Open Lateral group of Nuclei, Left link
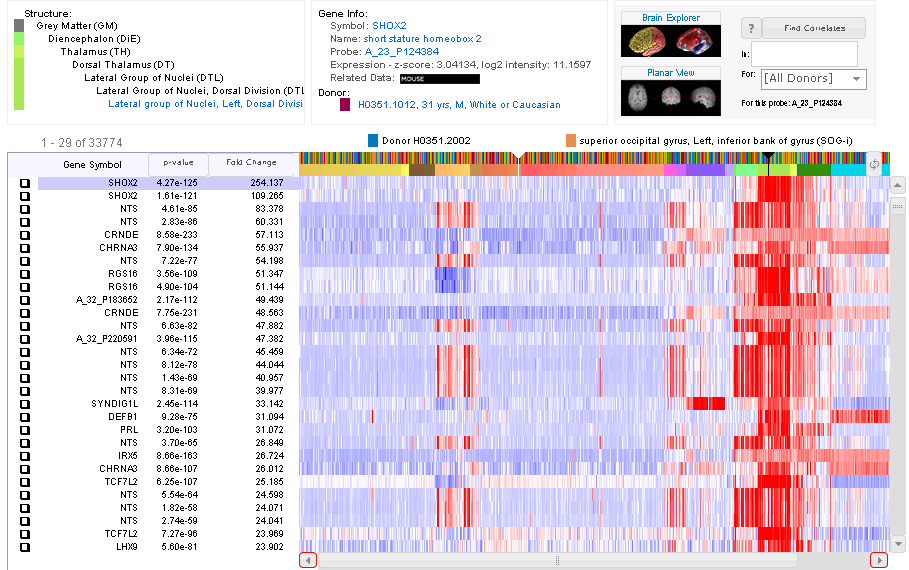This screenshot has height=570, width=909. [205, 104]
